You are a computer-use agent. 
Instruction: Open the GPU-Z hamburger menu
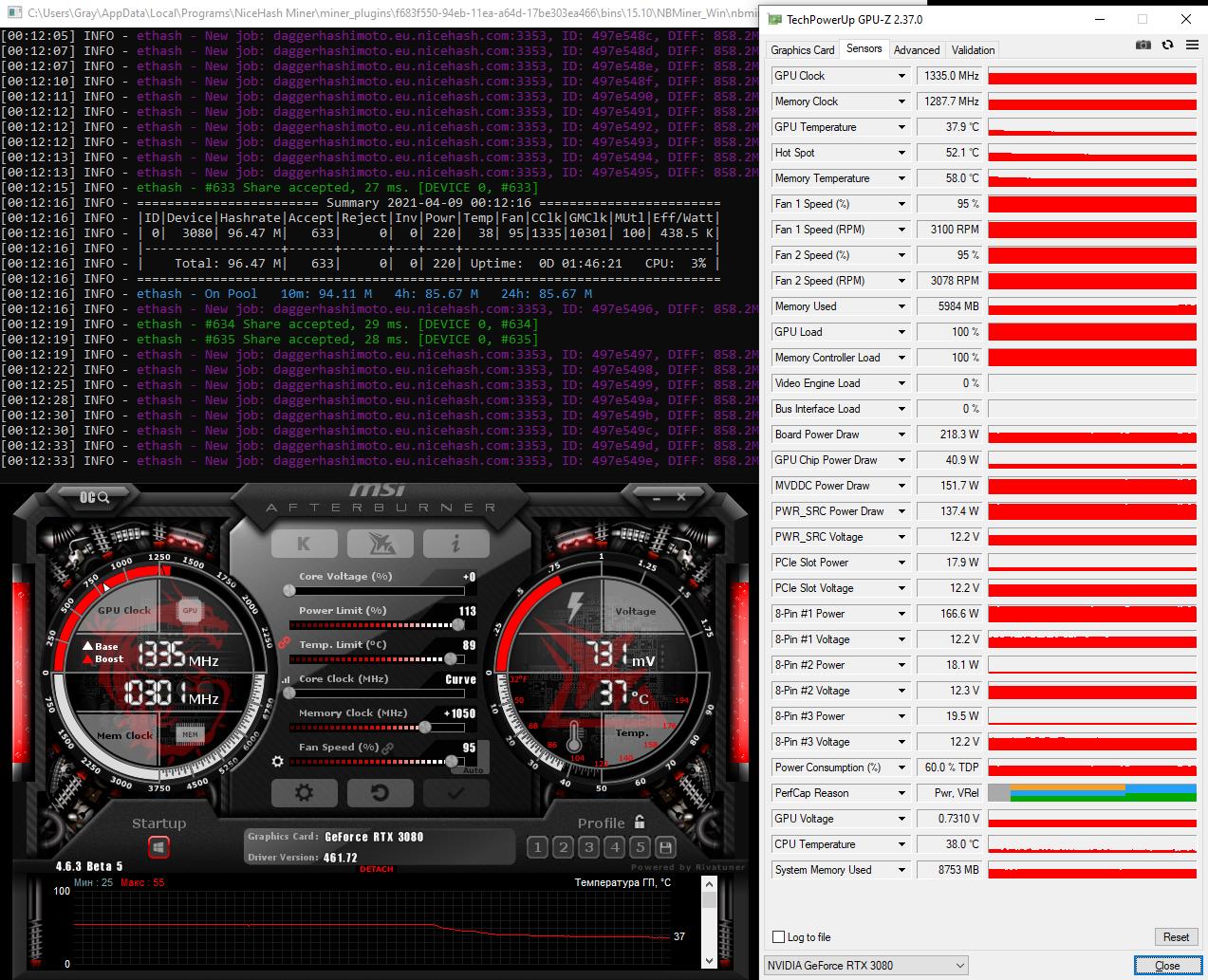point(1192,45)
